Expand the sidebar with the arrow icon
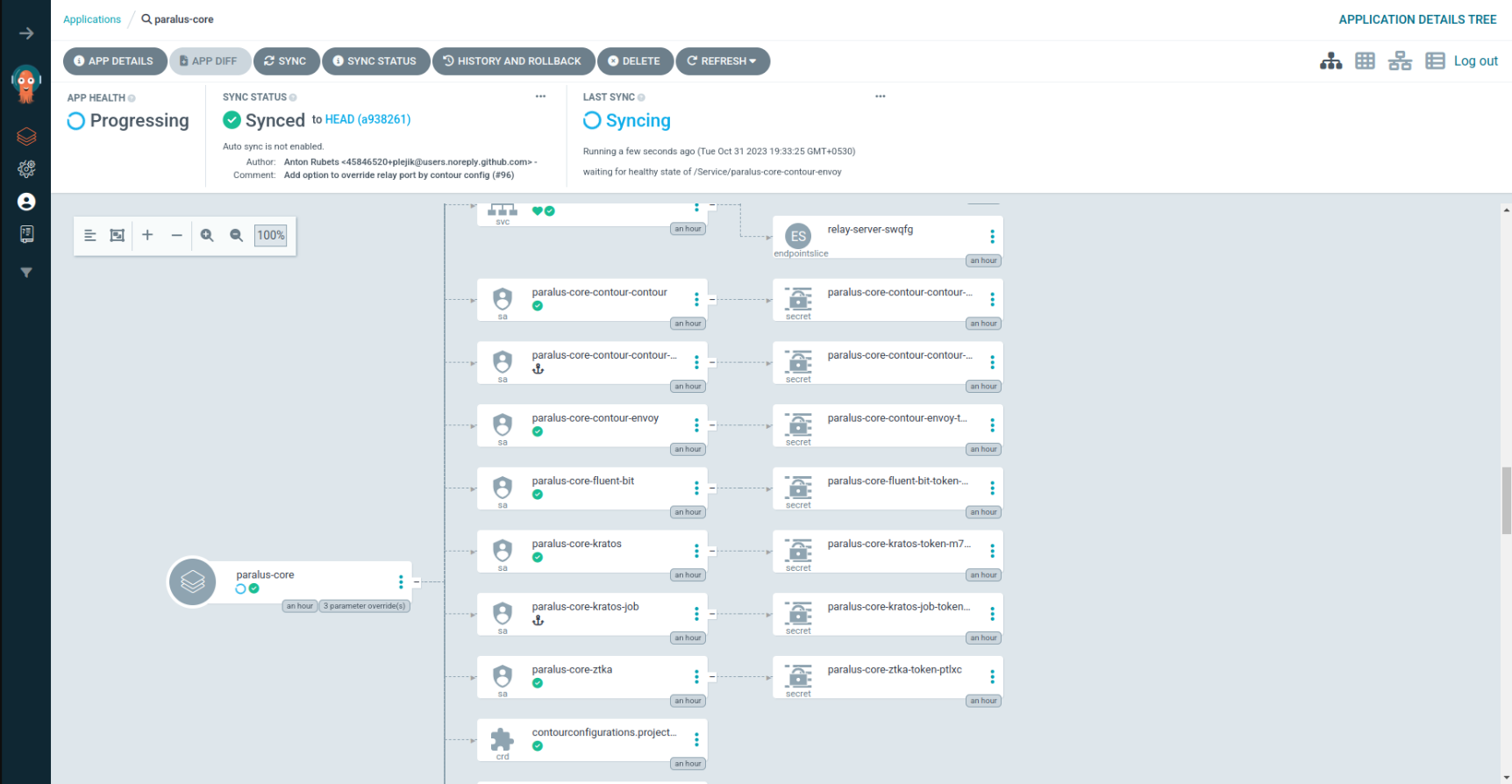Viewport: 1512px width, 784px height. pyautogui.click(x=26, y=33)
